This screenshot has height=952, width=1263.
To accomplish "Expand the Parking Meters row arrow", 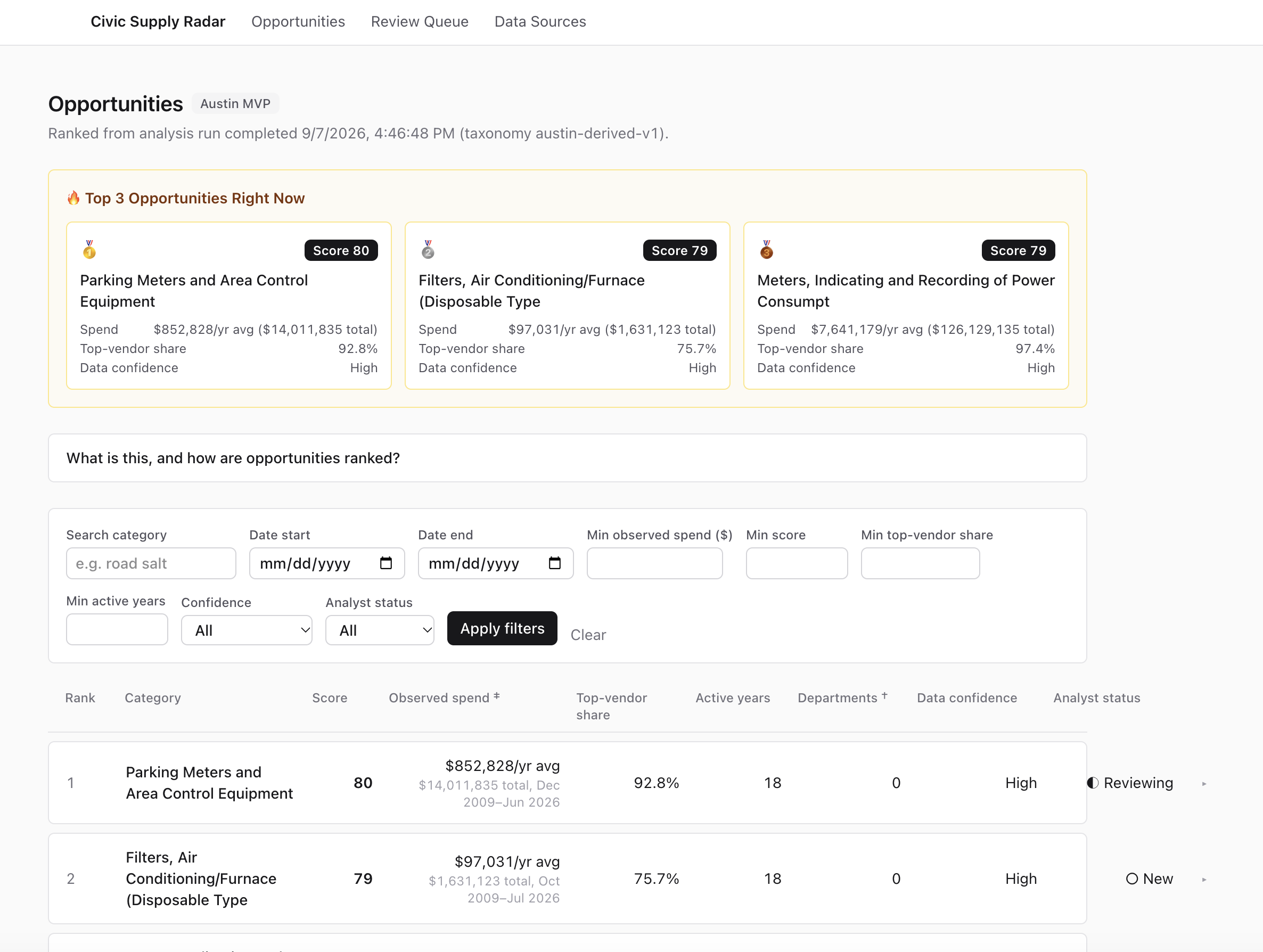I will [1203, 784].
